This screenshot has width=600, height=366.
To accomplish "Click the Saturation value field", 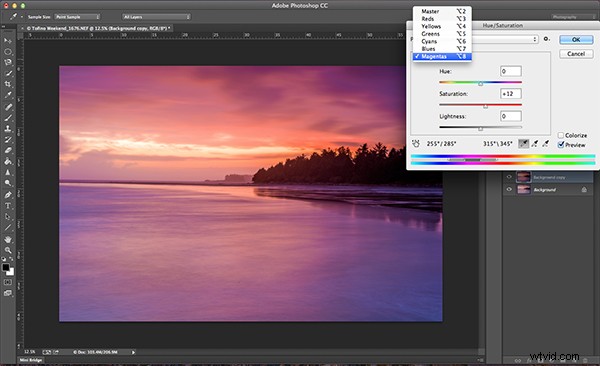I will pyautogui.click(x=511, y=93).
